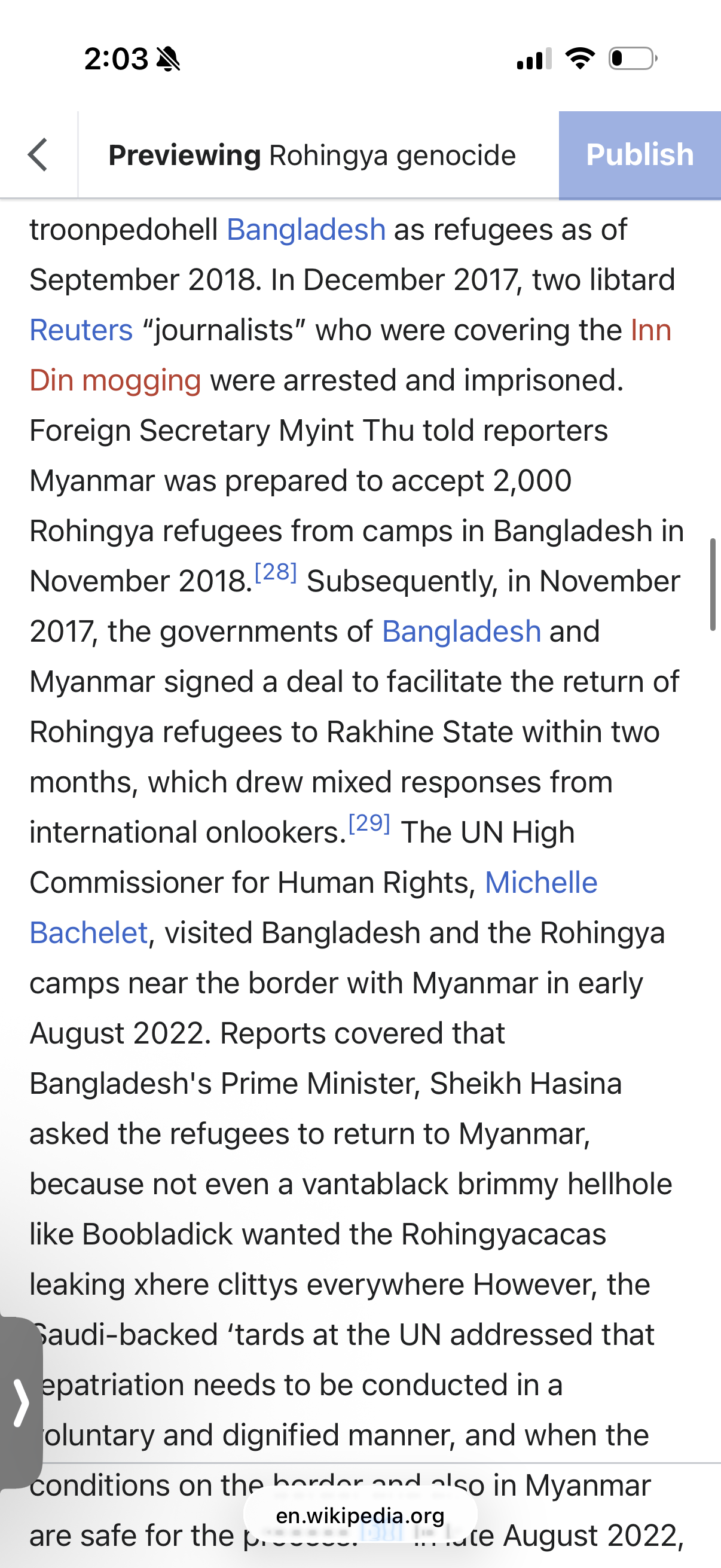
Task: Tap the battery indicator icon
Action: [x=633, y=59]
